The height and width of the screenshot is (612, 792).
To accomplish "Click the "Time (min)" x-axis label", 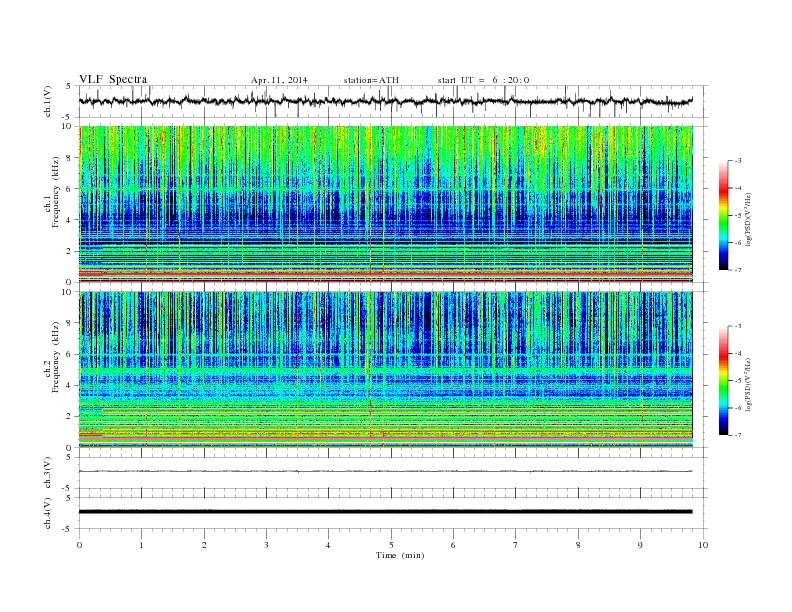I will [400, 555].
